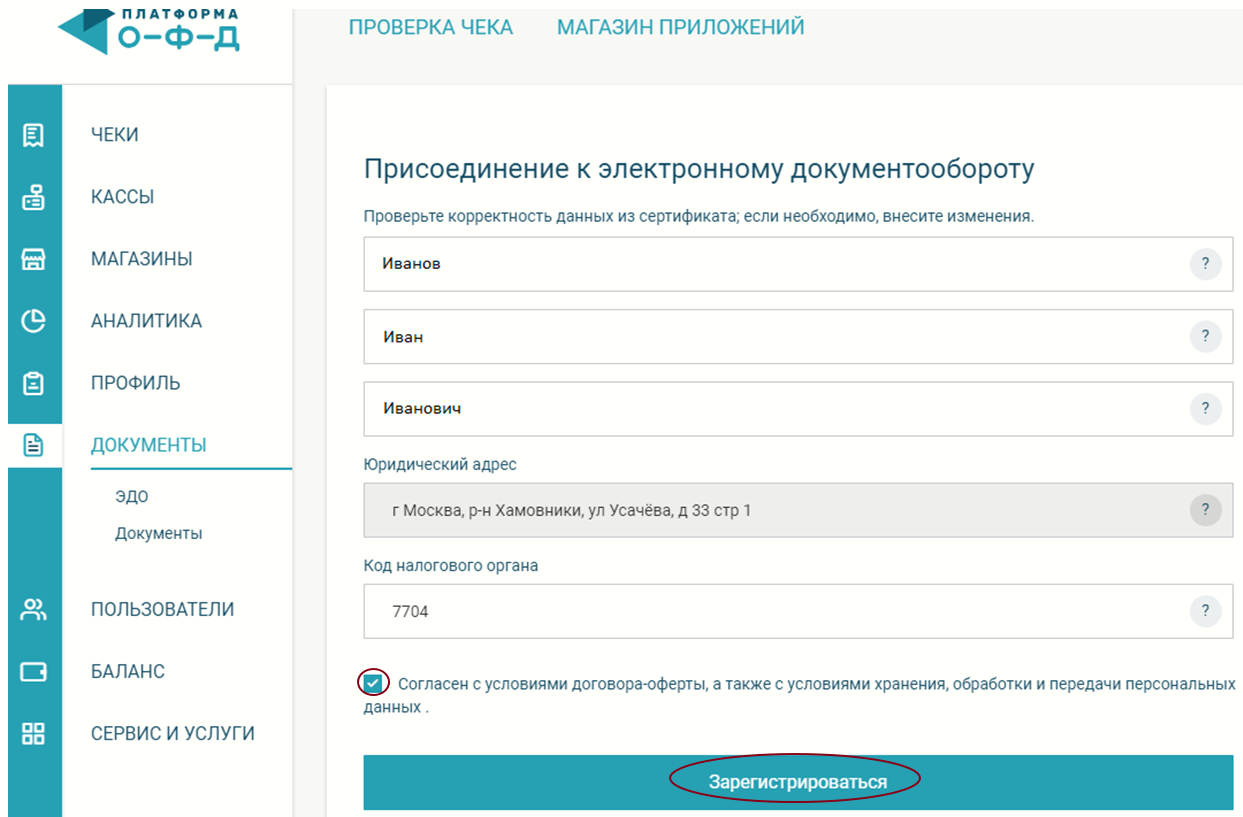Click the analytics pie chart icon

(x=34, y=321)
